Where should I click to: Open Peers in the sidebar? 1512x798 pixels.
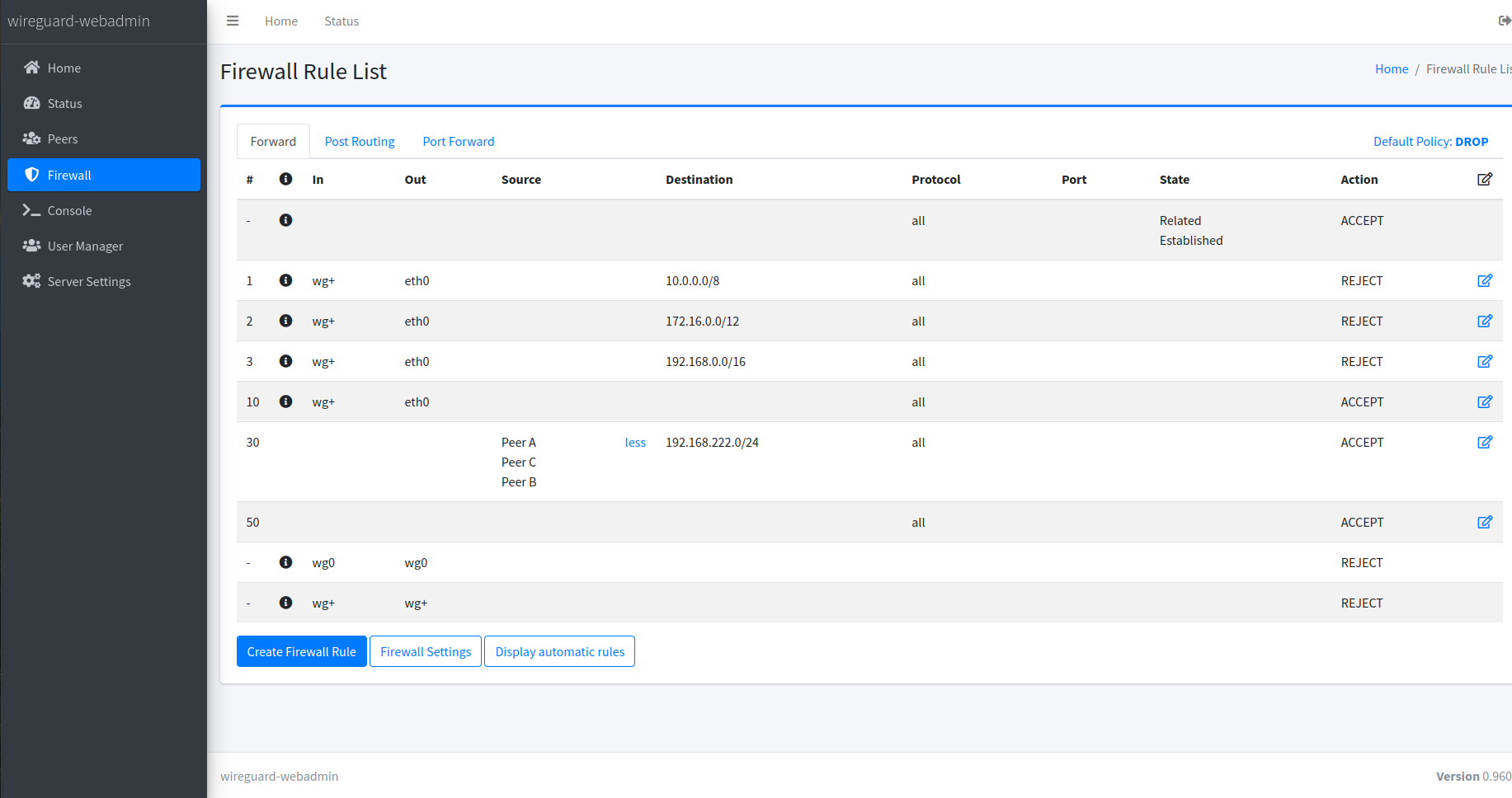63,139
